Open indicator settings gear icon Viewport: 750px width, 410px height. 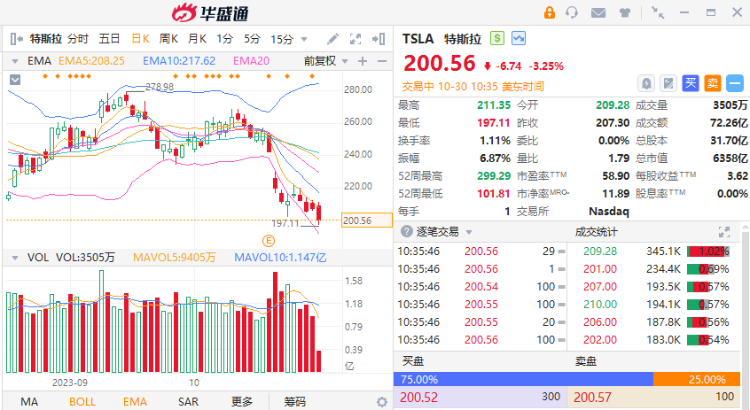tap(381, 402)
